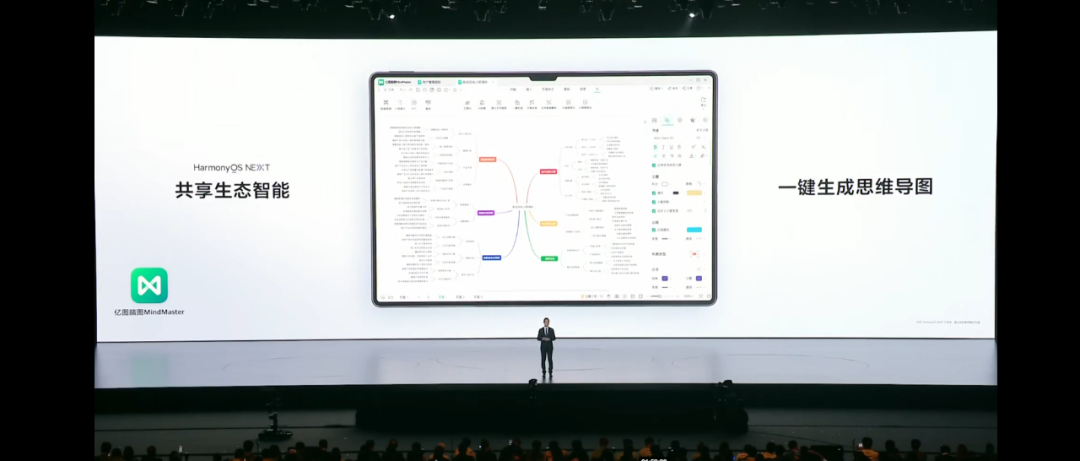
Task: Click the yellow fill color swatch
Action: coord(694,192)
